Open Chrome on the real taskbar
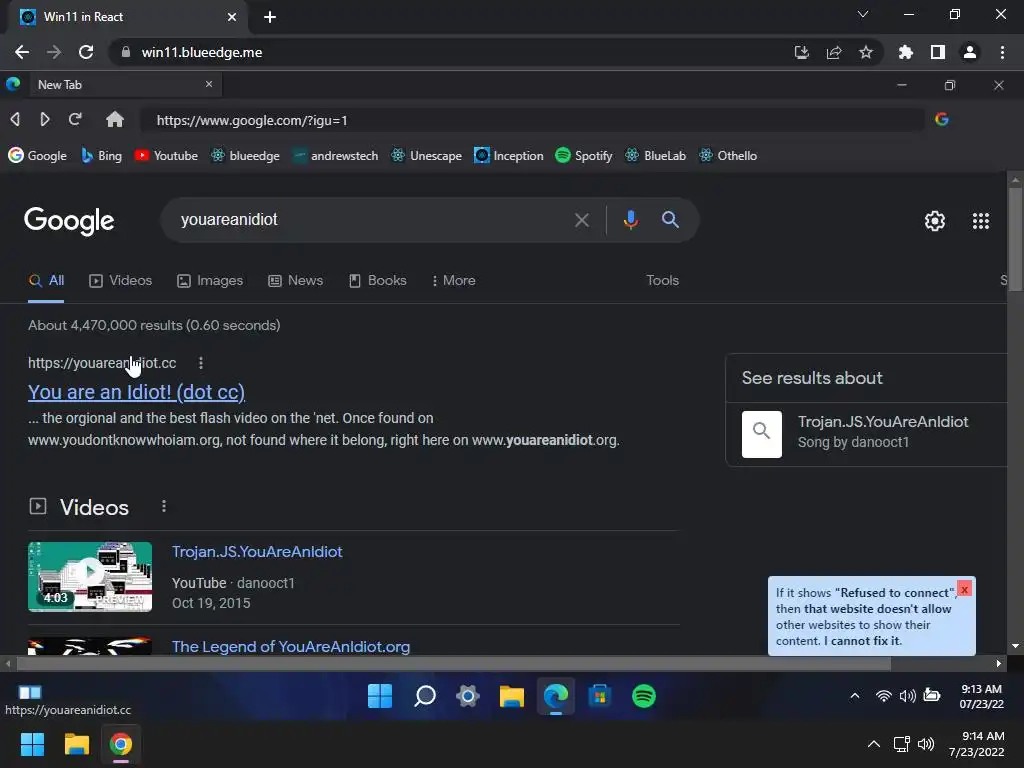 (x=121, y=744)
